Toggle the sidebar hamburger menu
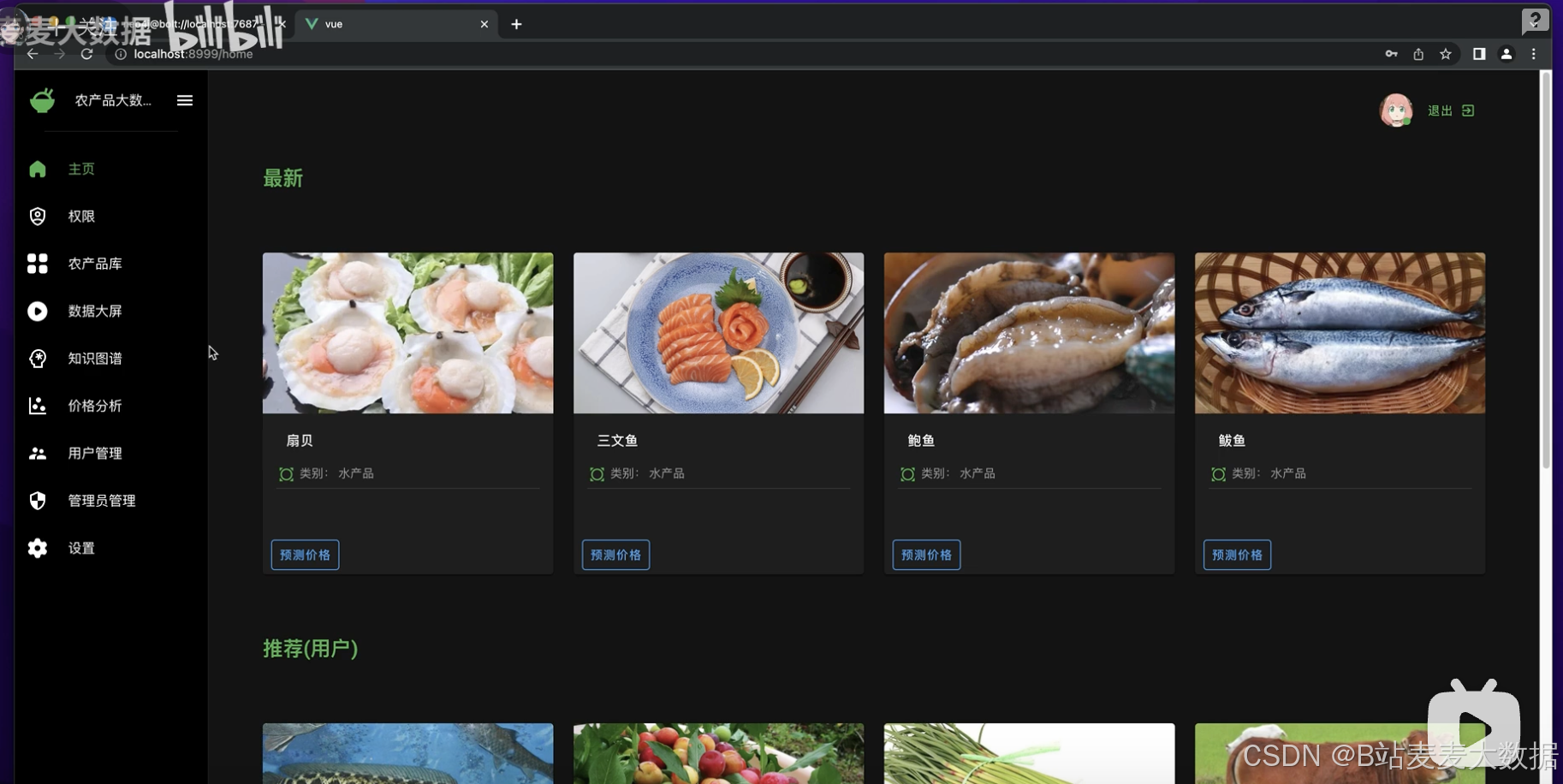The width and height of the screenshot is (1563, 784). point(184,100)
